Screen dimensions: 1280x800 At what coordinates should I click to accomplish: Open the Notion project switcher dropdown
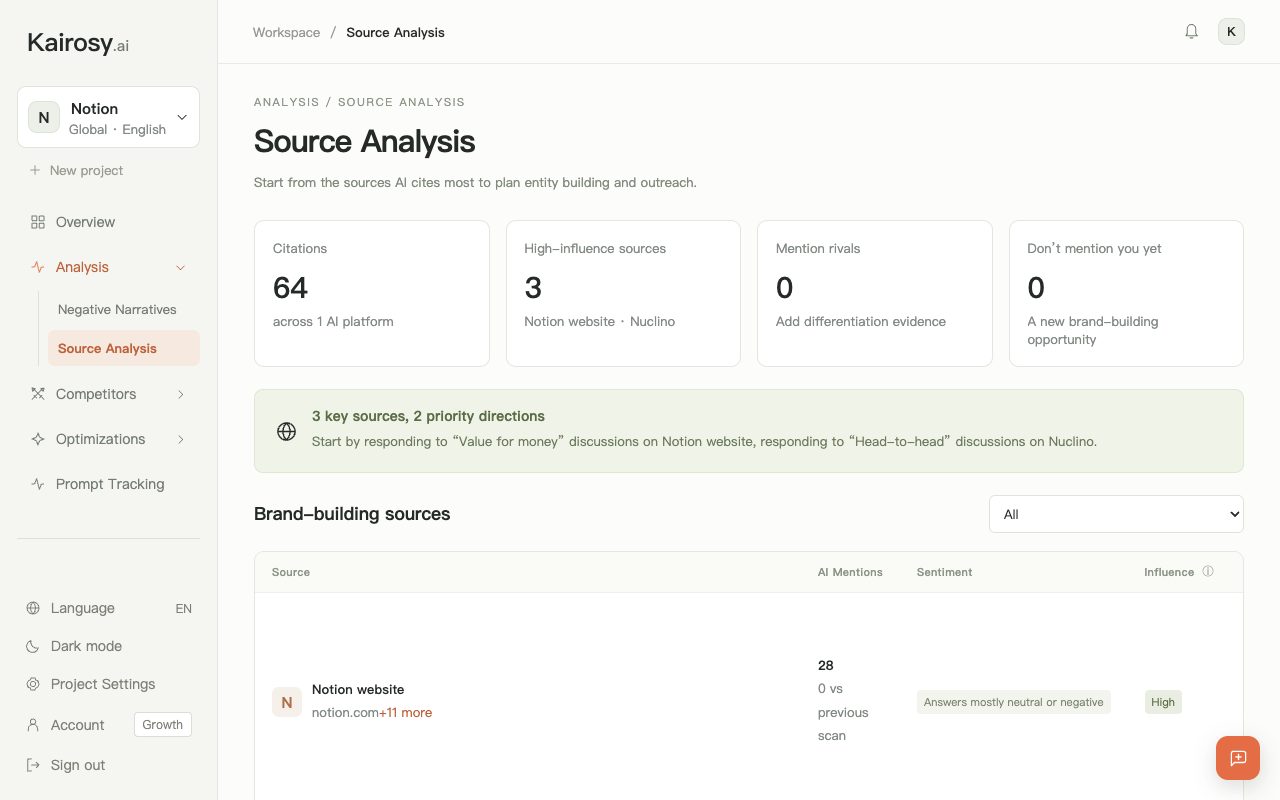pos(108,117)
